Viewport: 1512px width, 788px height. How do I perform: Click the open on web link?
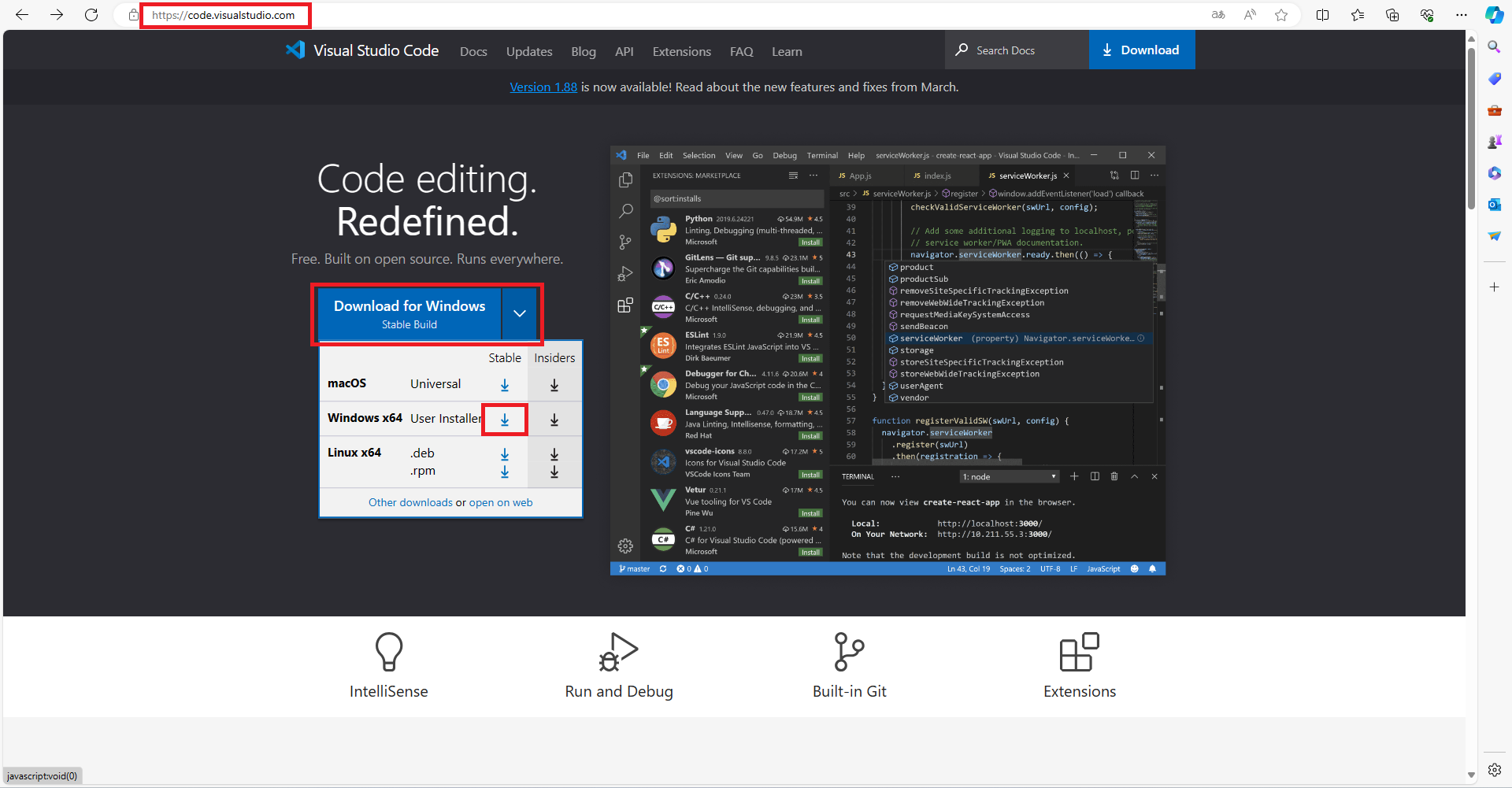(x=501, y=502)
